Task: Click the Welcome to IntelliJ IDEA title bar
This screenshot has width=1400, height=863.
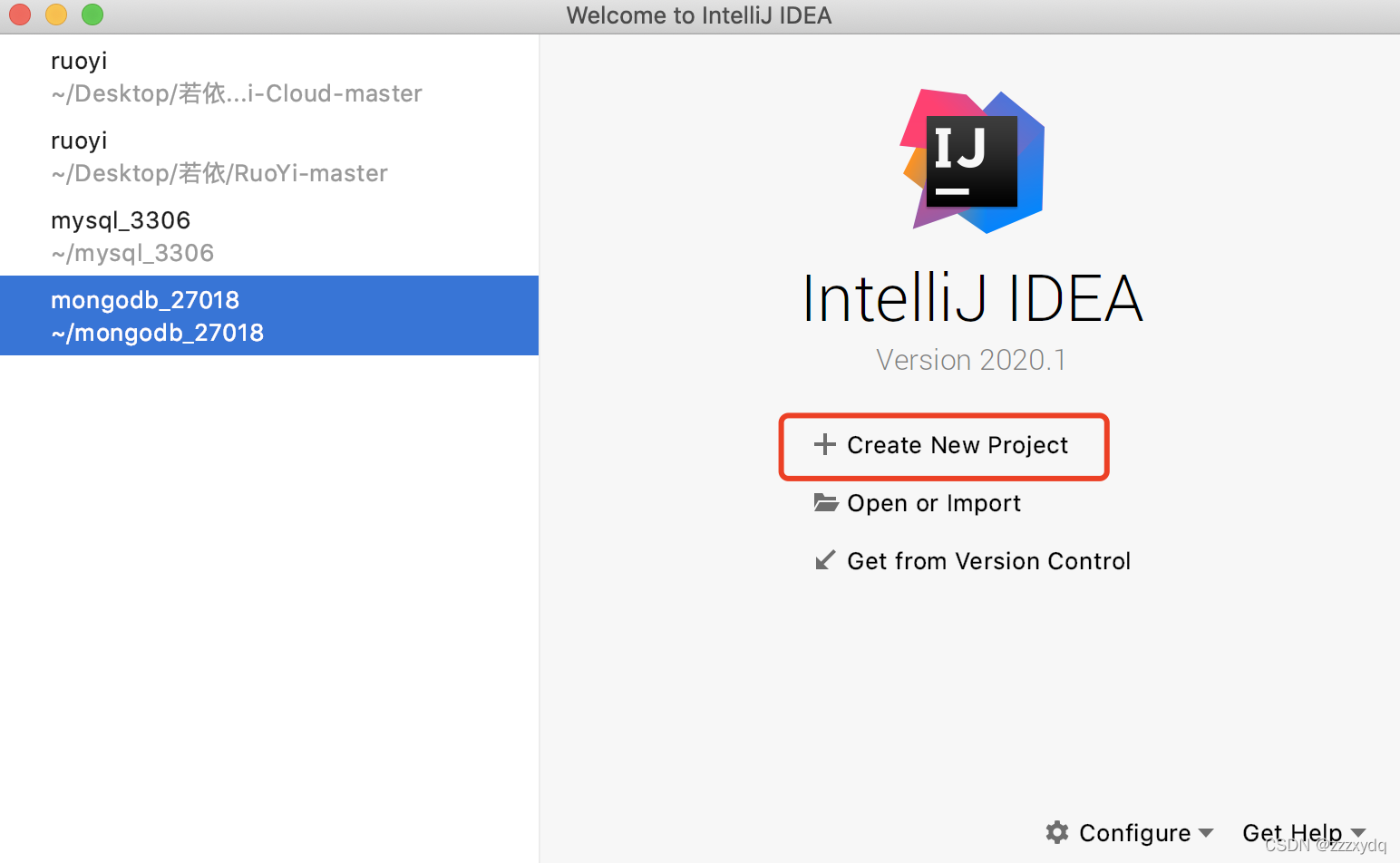Action: tap(698, 15)
